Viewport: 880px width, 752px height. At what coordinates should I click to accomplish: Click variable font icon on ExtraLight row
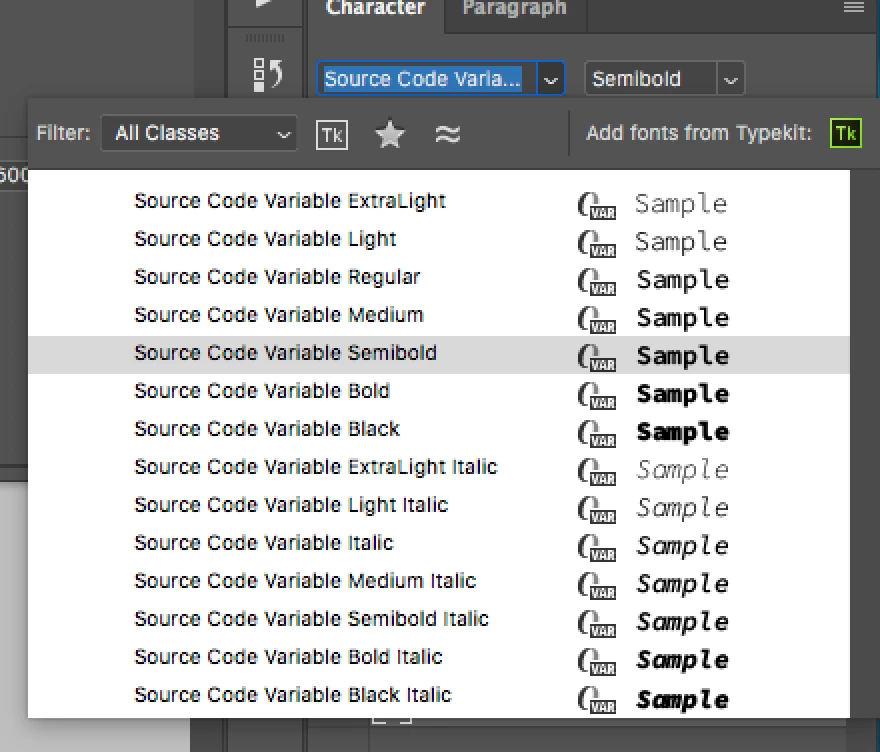(x=597, y=205)
